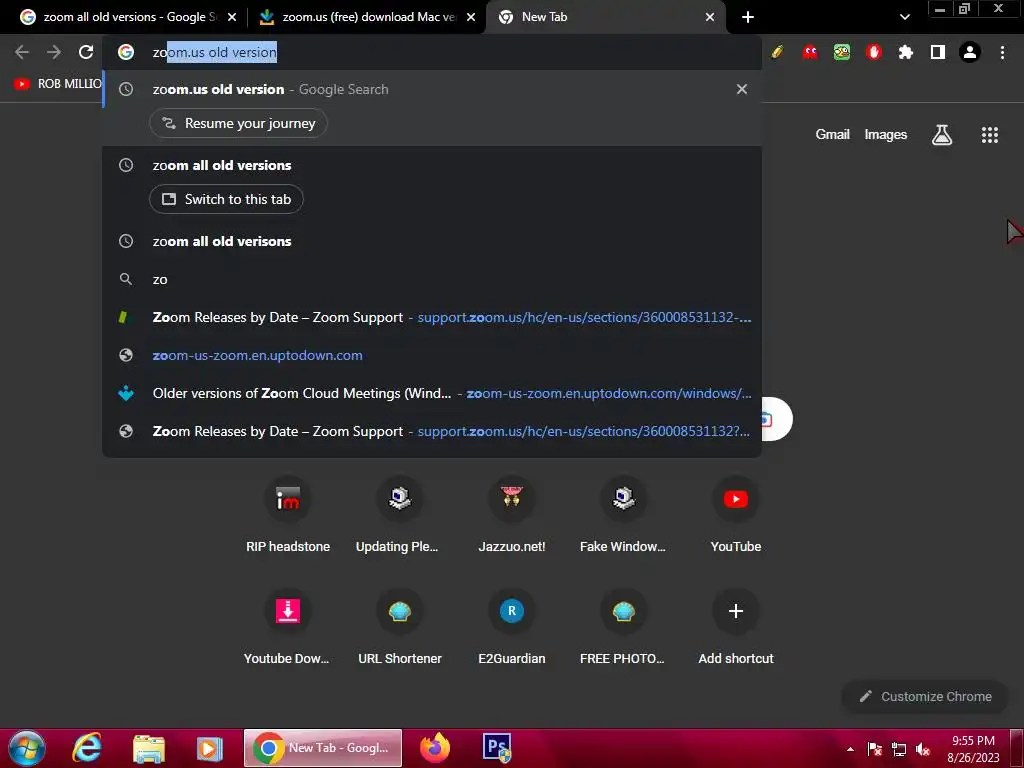The image size is (1024, 768).
Task: Open first Zoom Releases by Date suggestion
Action: [x=432, y=317]
